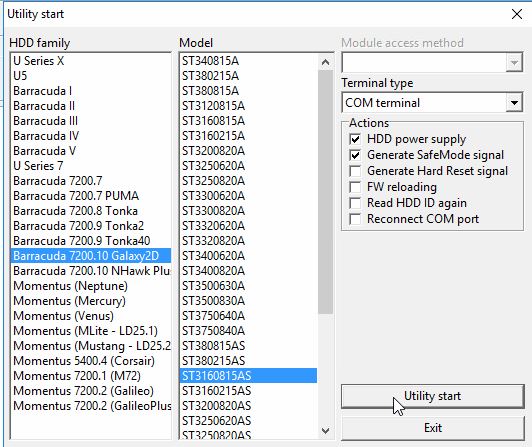Select Barracuda 7200.9 Tonka40 family
This screenshot has width=532, height=447.
(91, 241)
